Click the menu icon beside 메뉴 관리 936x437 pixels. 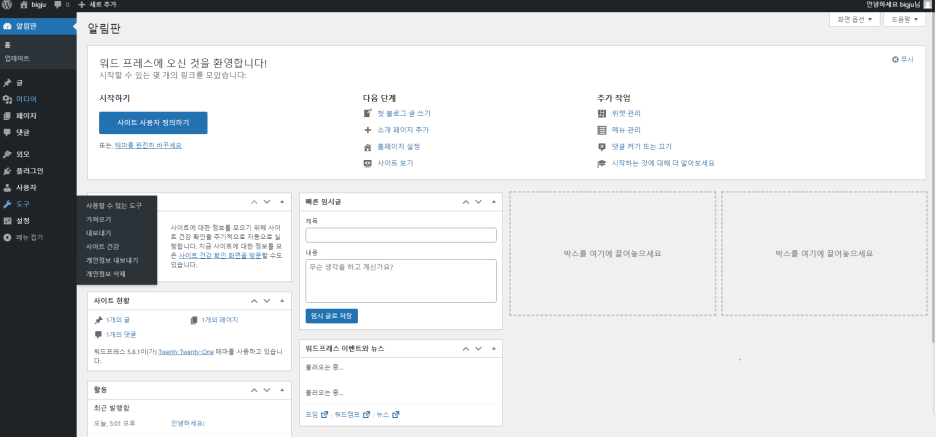602,130
